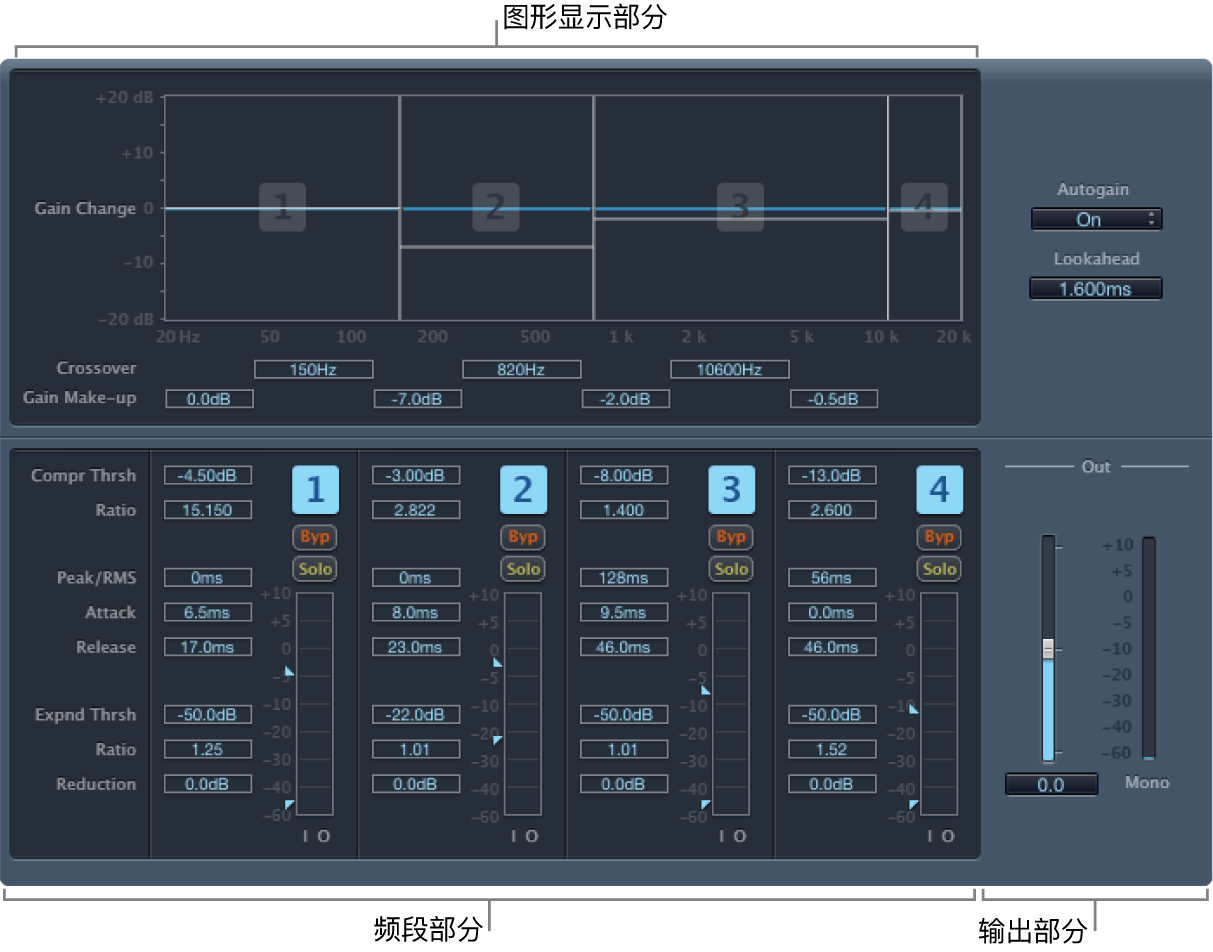Toggle the band 4 on/off button
The image size is (1213, 952).
[939, 490]
